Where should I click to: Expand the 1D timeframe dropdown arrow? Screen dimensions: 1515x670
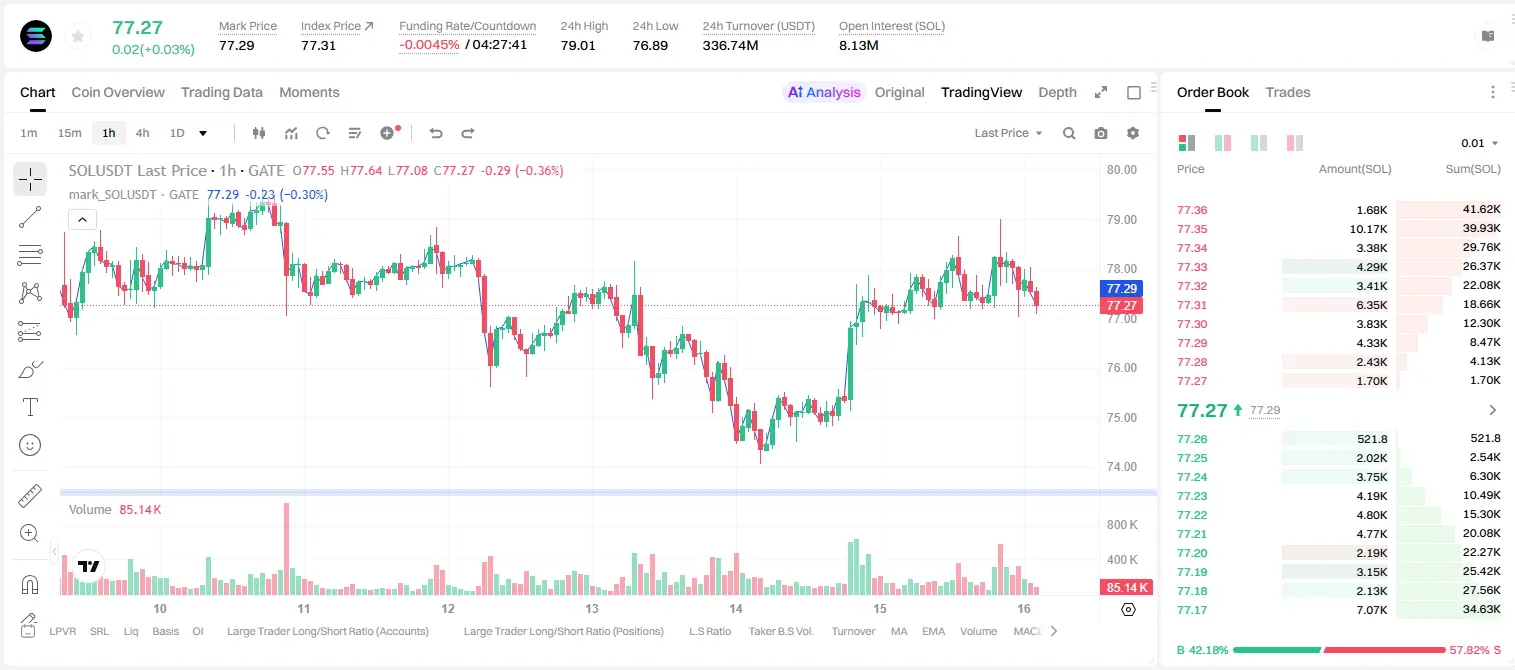pos(203,133)
